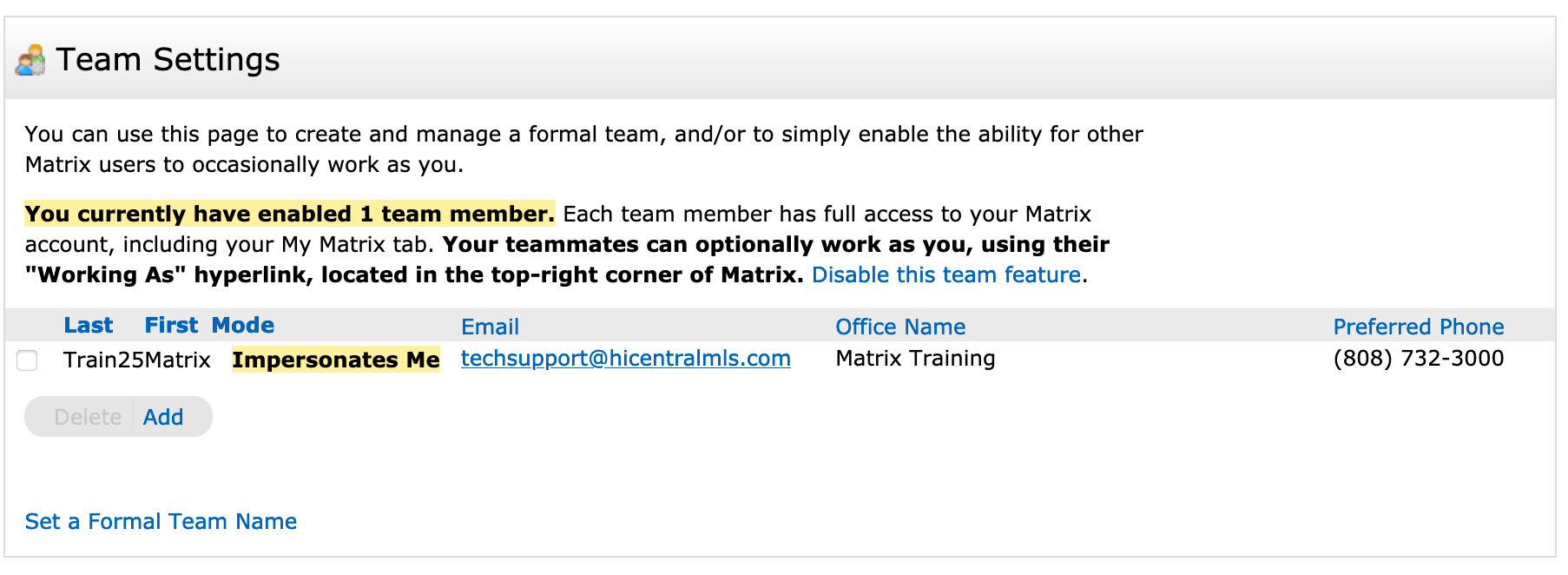Click the highlighted Impersonates Me mode

tap(336, 360)
